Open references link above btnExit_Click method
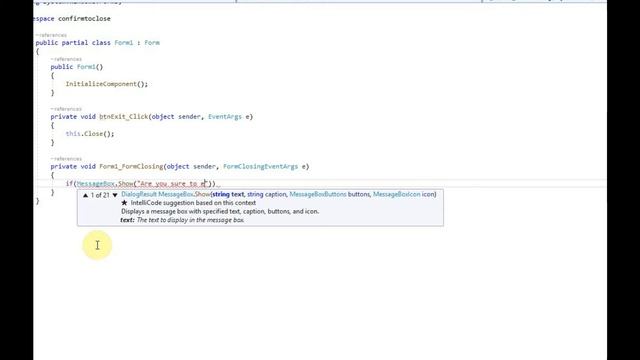Screen dimensions: 640x360 (66, 109)
